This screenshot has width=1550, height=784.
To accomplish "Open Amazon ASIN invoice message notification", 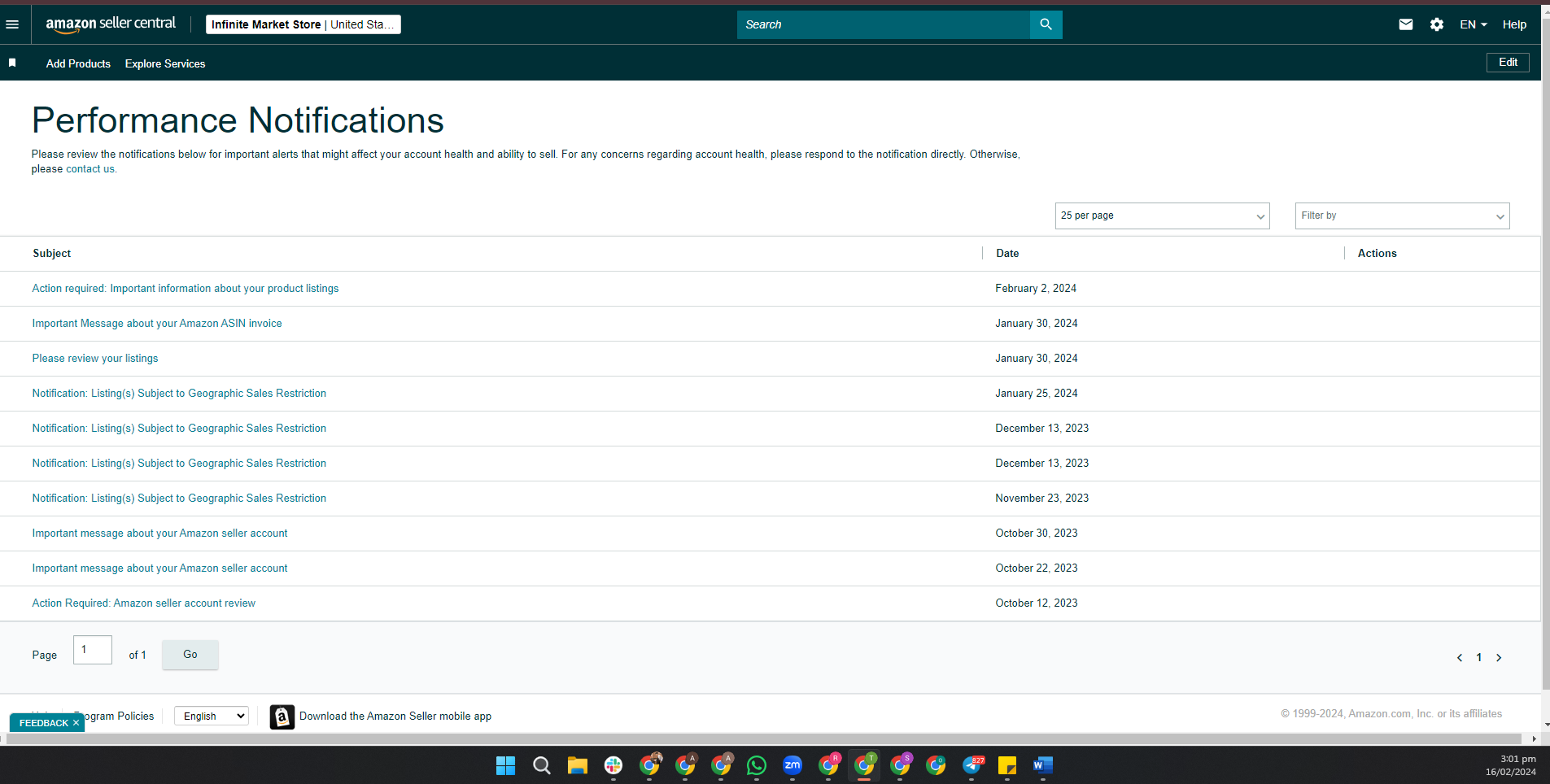I will tap(157, 324).
